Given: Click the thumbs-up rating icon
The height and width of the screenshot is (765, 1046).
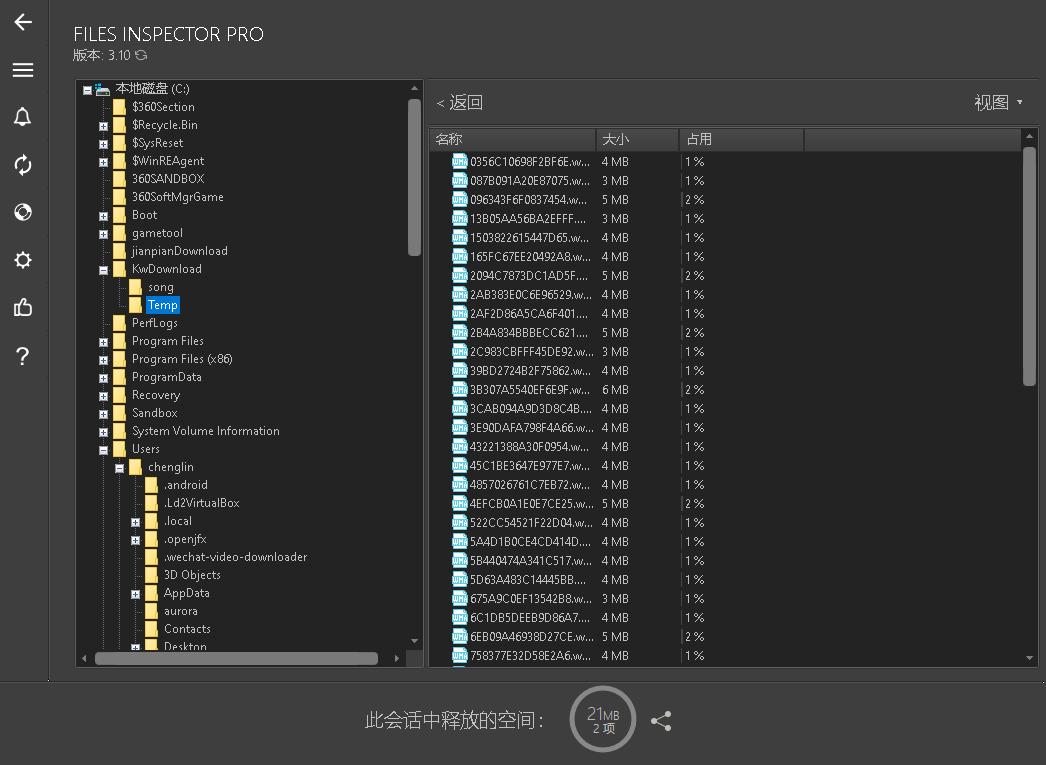Looking at the screenshot, I should 22,307.
